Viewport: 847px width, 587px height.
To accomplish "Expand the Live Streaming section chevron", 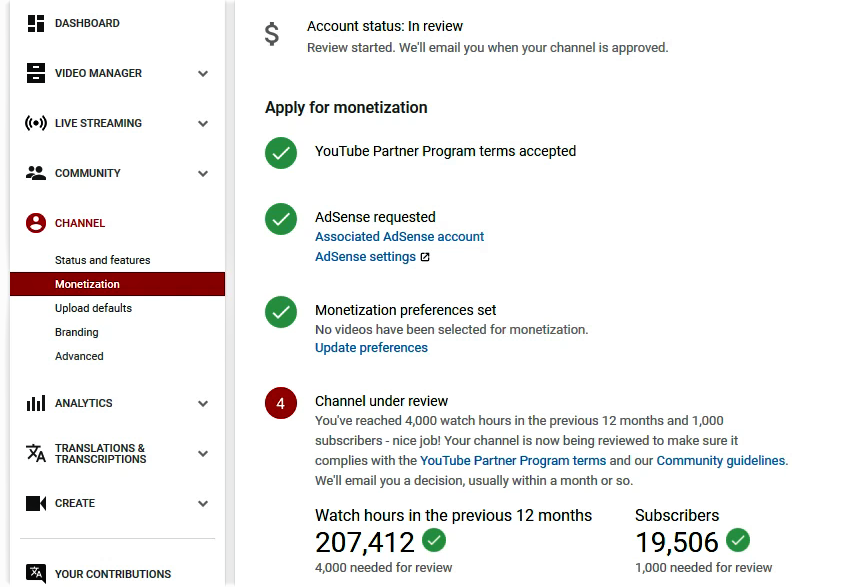I will pos(203,124).
